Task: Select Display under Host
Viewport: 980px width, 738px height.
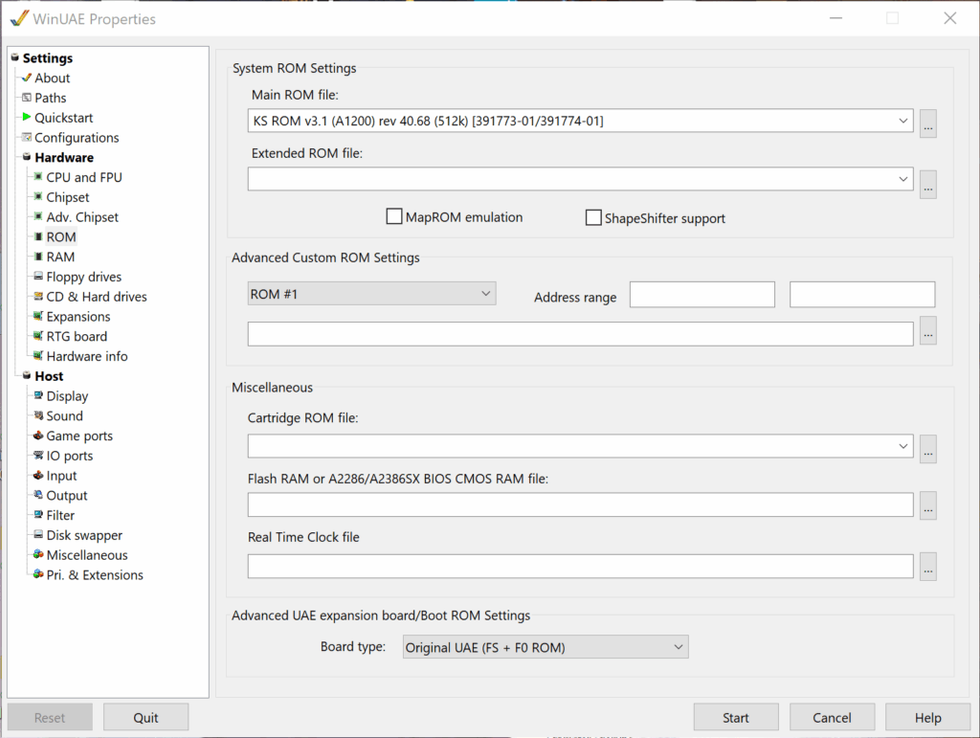Action: pos(67,396)
